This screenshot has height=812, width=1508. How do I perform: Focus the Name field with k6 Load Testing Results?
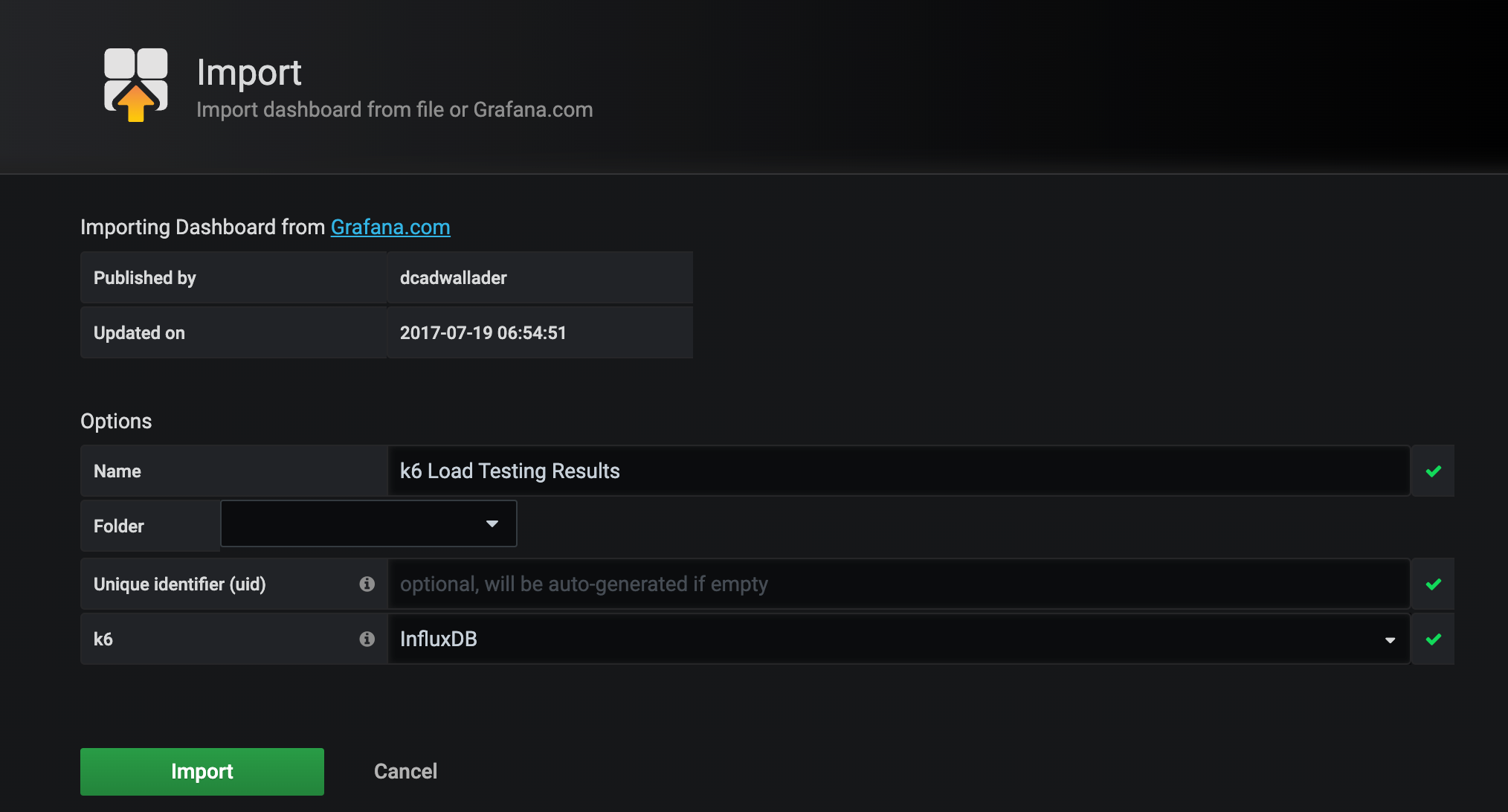(899, 471)
